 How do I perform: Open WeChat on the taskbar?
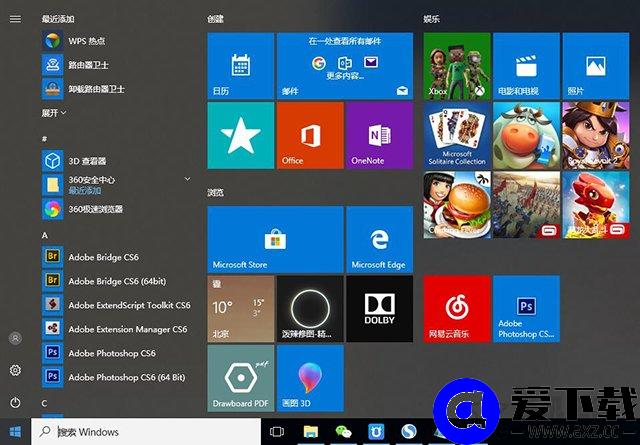click(343, 432)
